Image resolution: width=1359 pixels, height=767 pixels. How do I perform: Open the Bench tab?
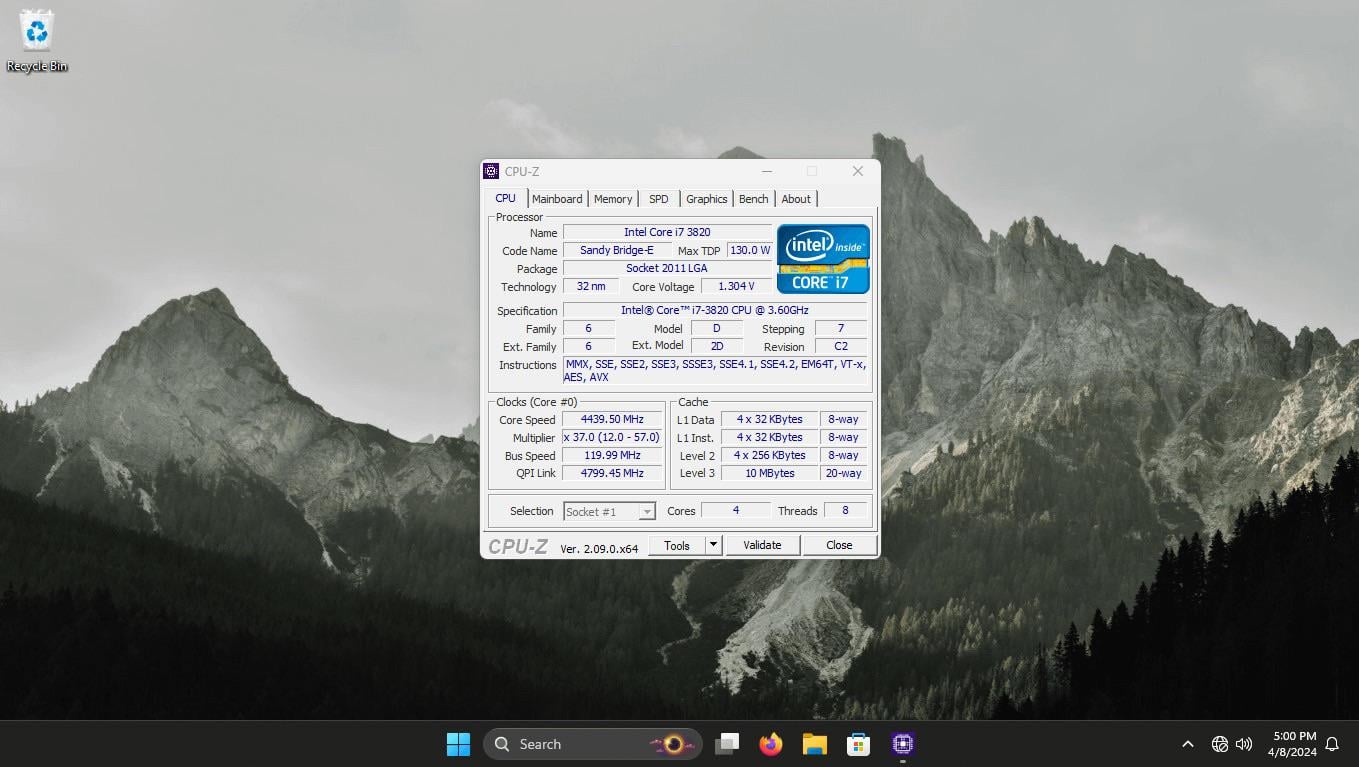[x=754, y=199]
